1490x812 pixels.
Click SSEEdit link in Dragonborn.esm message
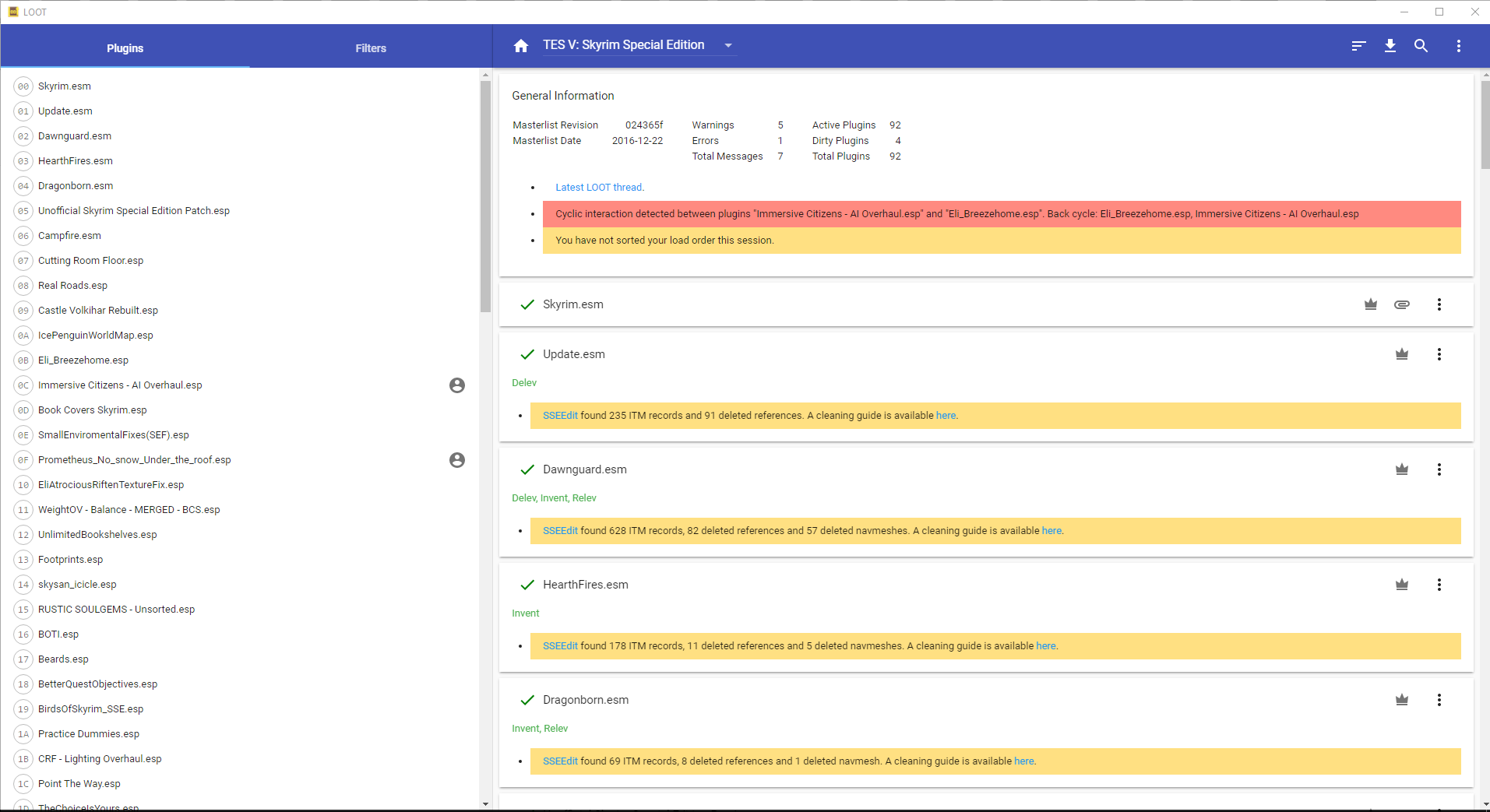(560, 761)
